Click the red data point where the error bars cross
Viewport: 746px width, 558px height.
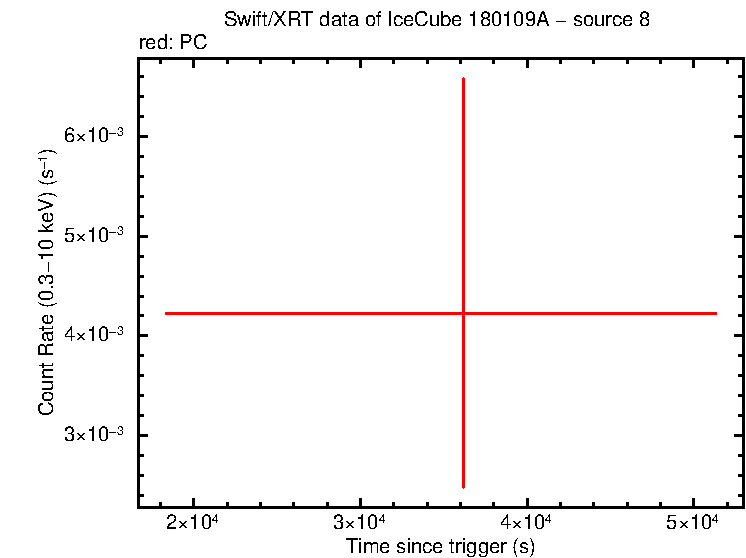click(463, 313)
